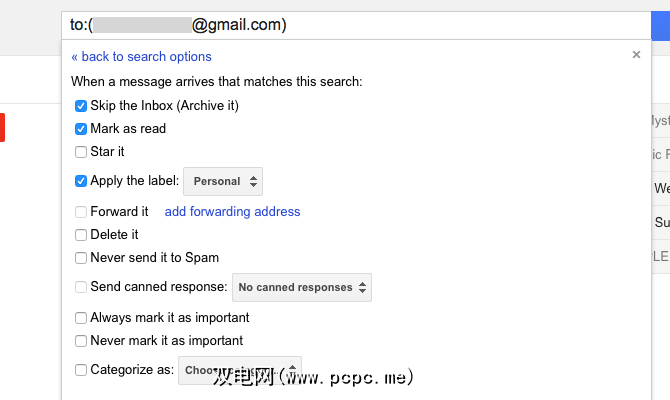Screen dimensions: 670x400
Task: Click the red Compose button edge
Action: click(x=3, y=127)
